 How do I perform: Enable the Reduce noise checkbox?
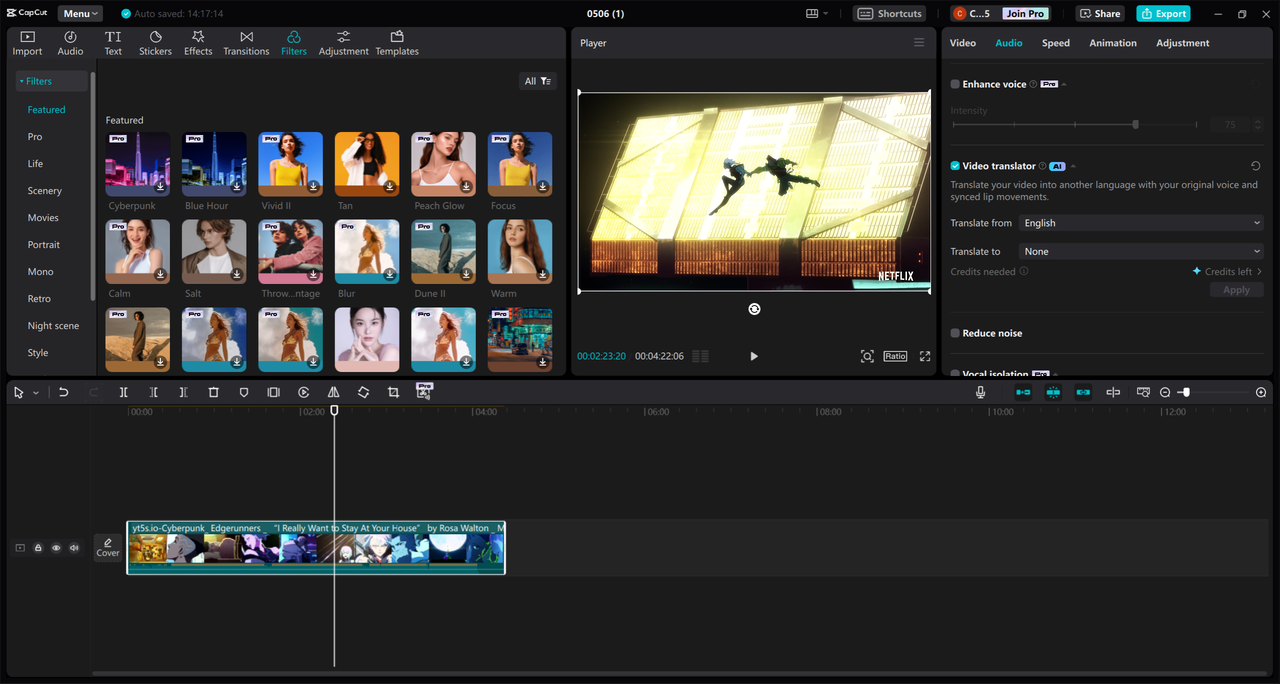click(955, 333)
